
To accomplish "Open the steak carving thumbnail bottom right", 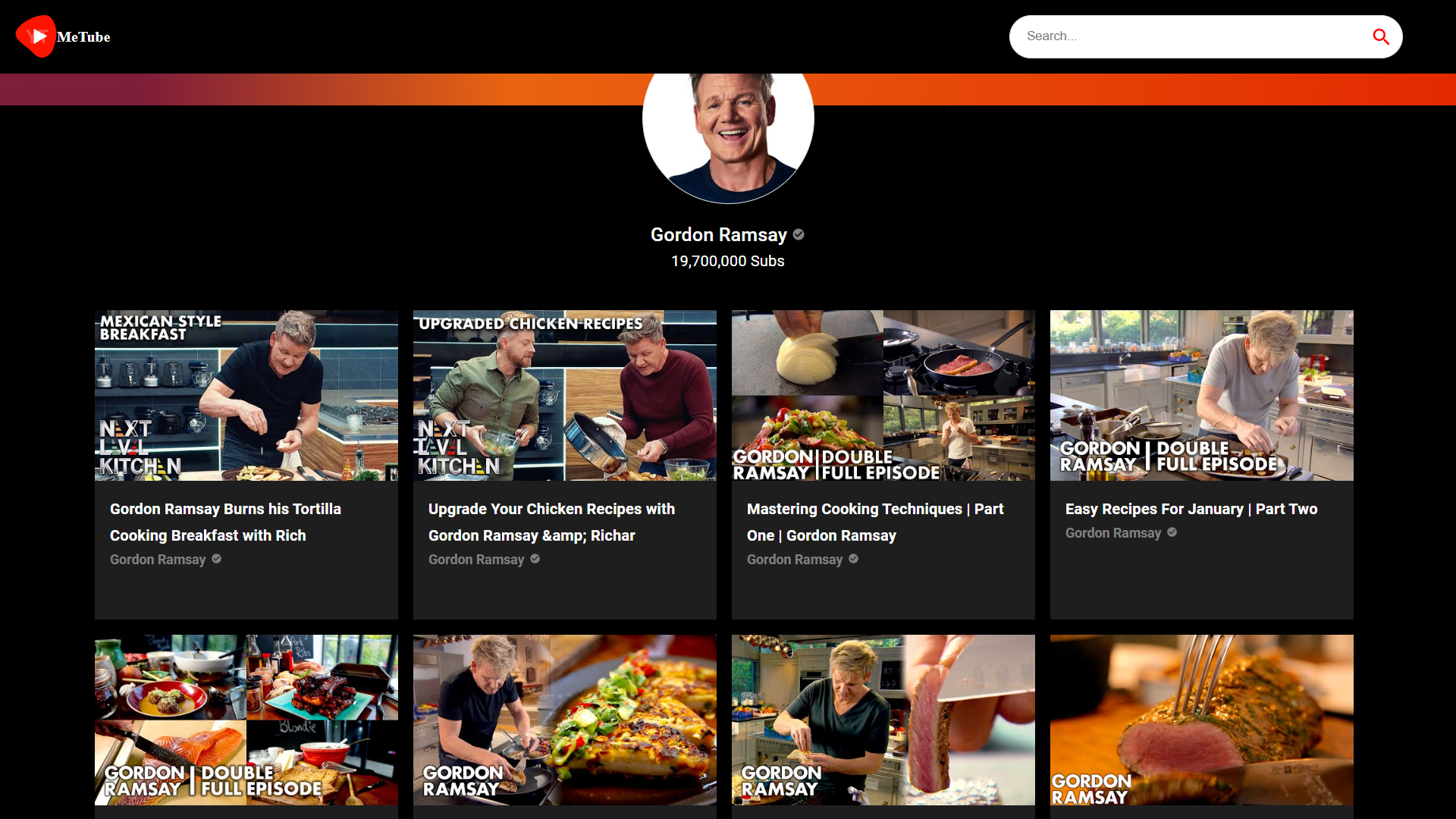I will click(1201, 720).
